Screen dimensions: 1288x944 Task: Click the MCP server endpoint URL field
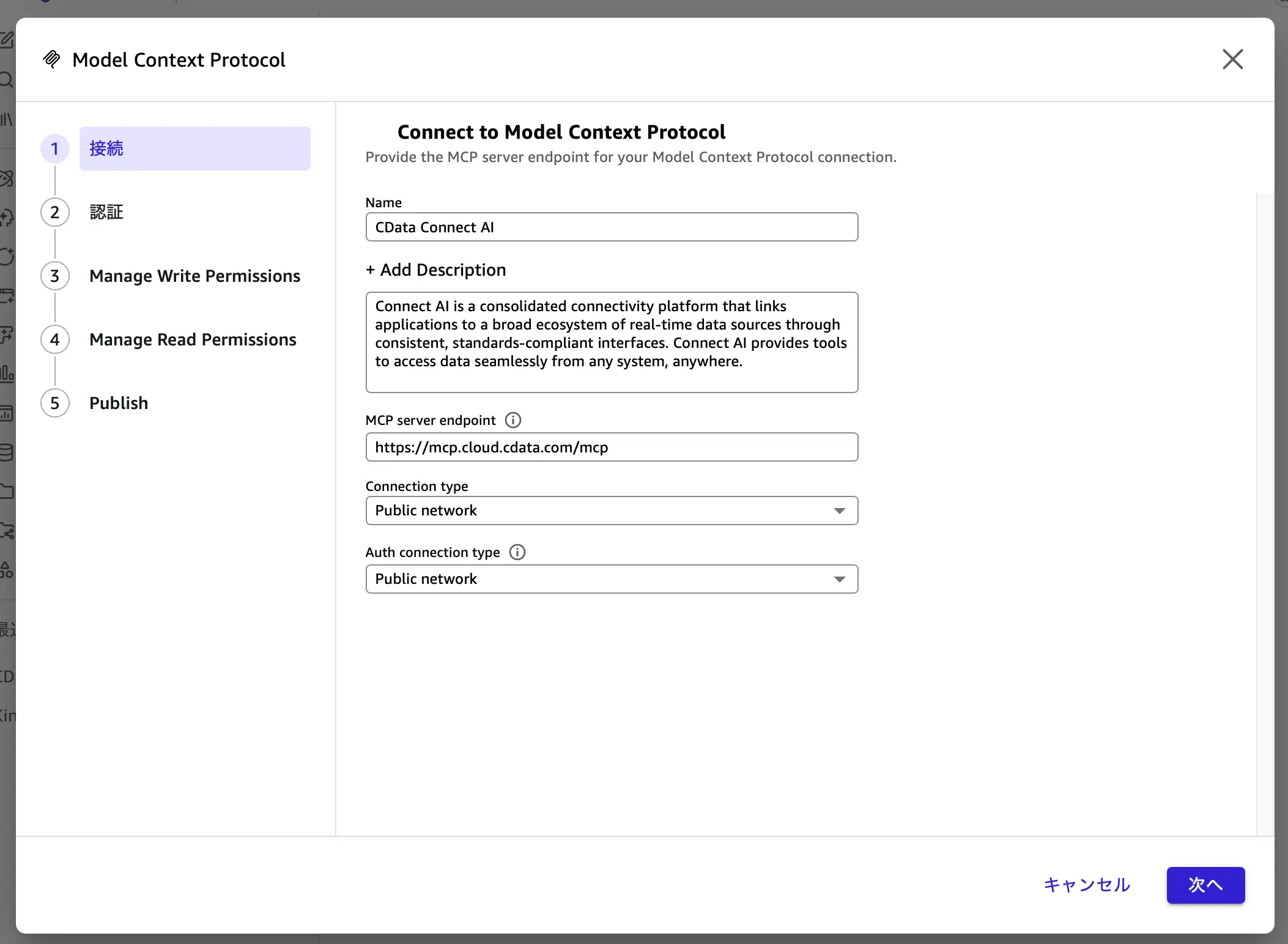click(612, 447)
